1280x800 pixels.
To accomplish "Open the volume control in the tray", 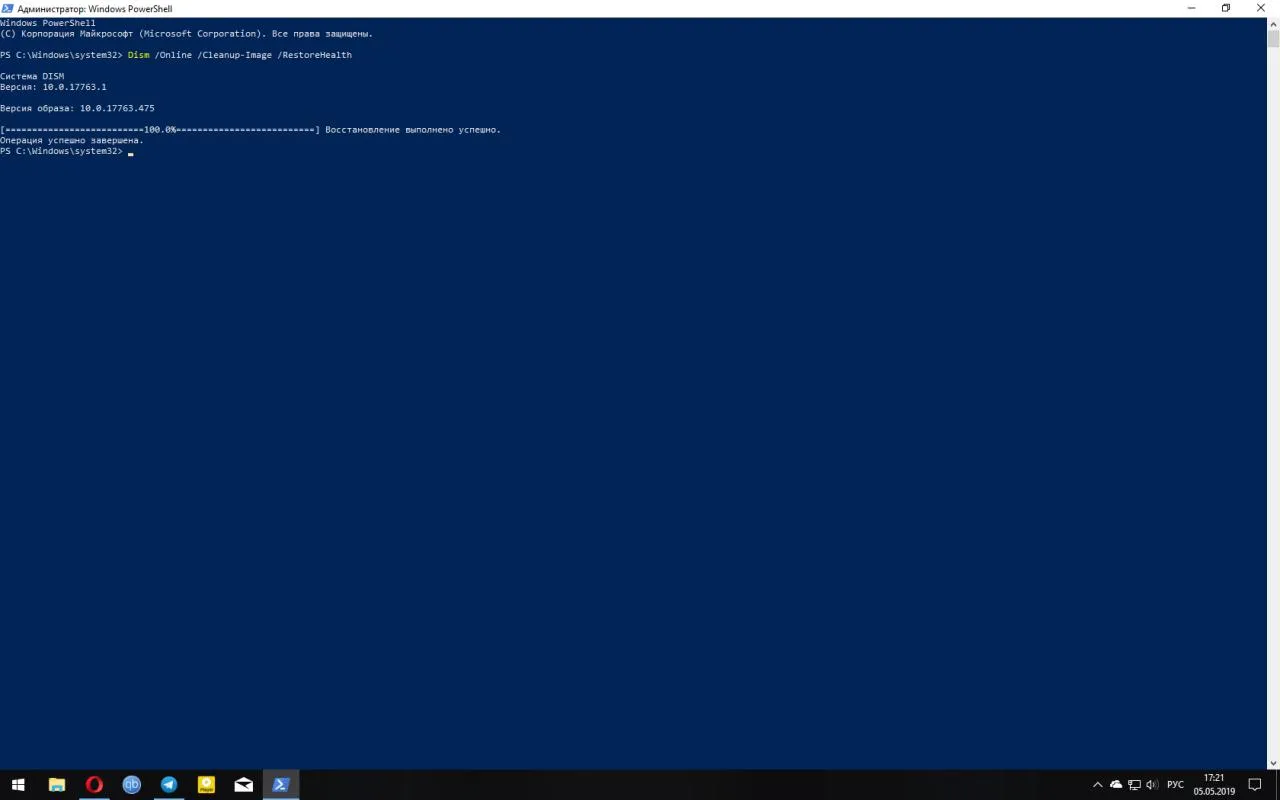I will [x=1152, y=785].
